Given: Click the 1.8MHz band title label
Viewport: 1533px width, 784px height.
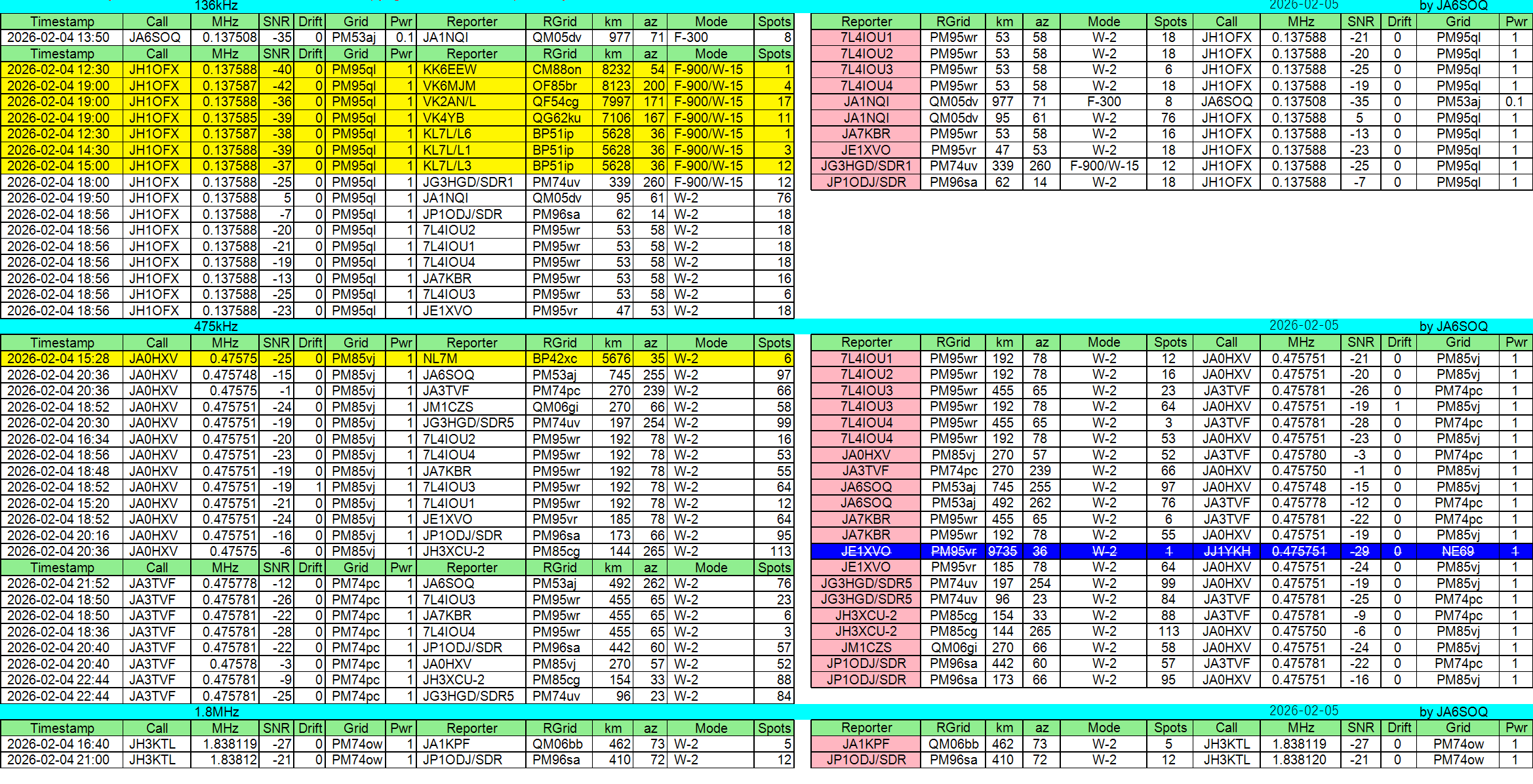Looking at the screenshot, I should click(216, 712).
